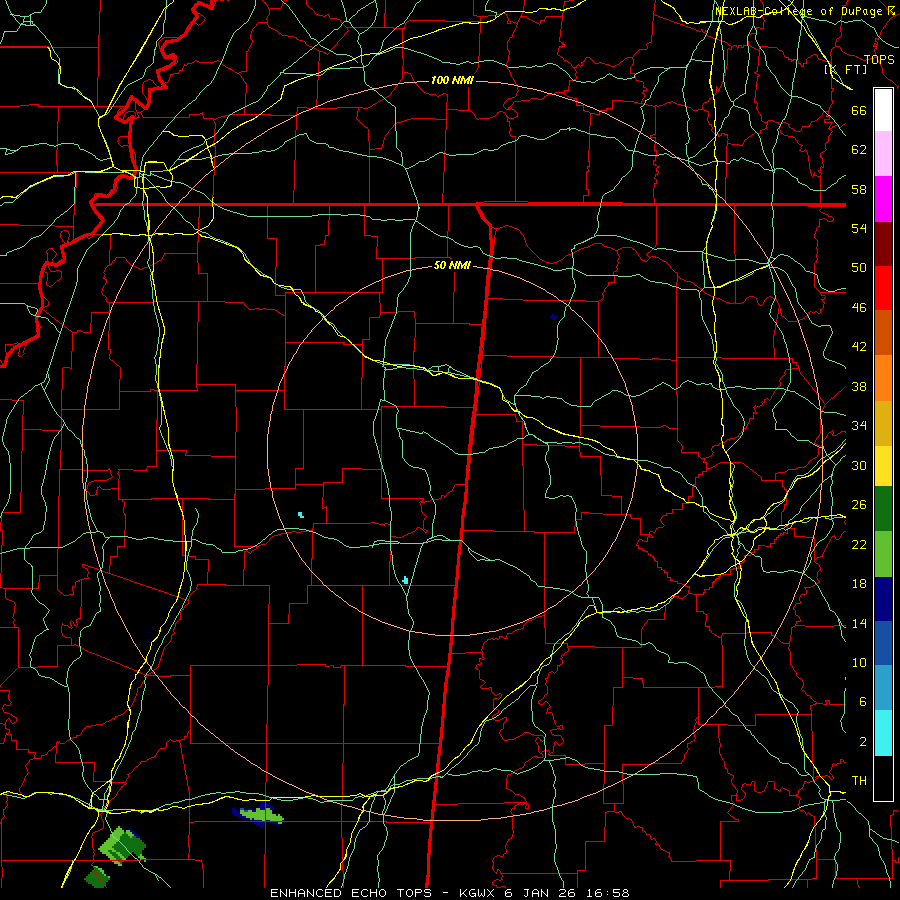Click the 'TH' legend label
This screenshot has height=900, width=900.
coord(859,781)
